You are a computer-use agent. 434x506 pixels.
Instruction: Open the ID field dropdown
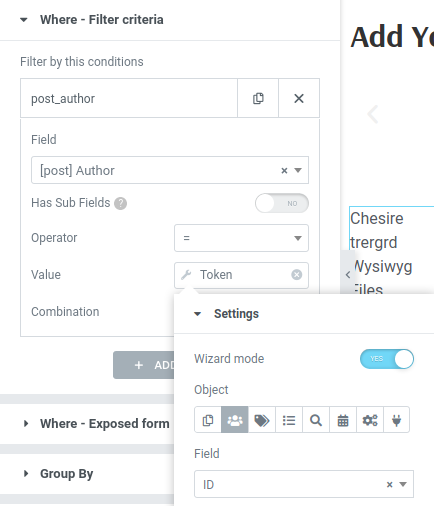[x=304, y=484]
